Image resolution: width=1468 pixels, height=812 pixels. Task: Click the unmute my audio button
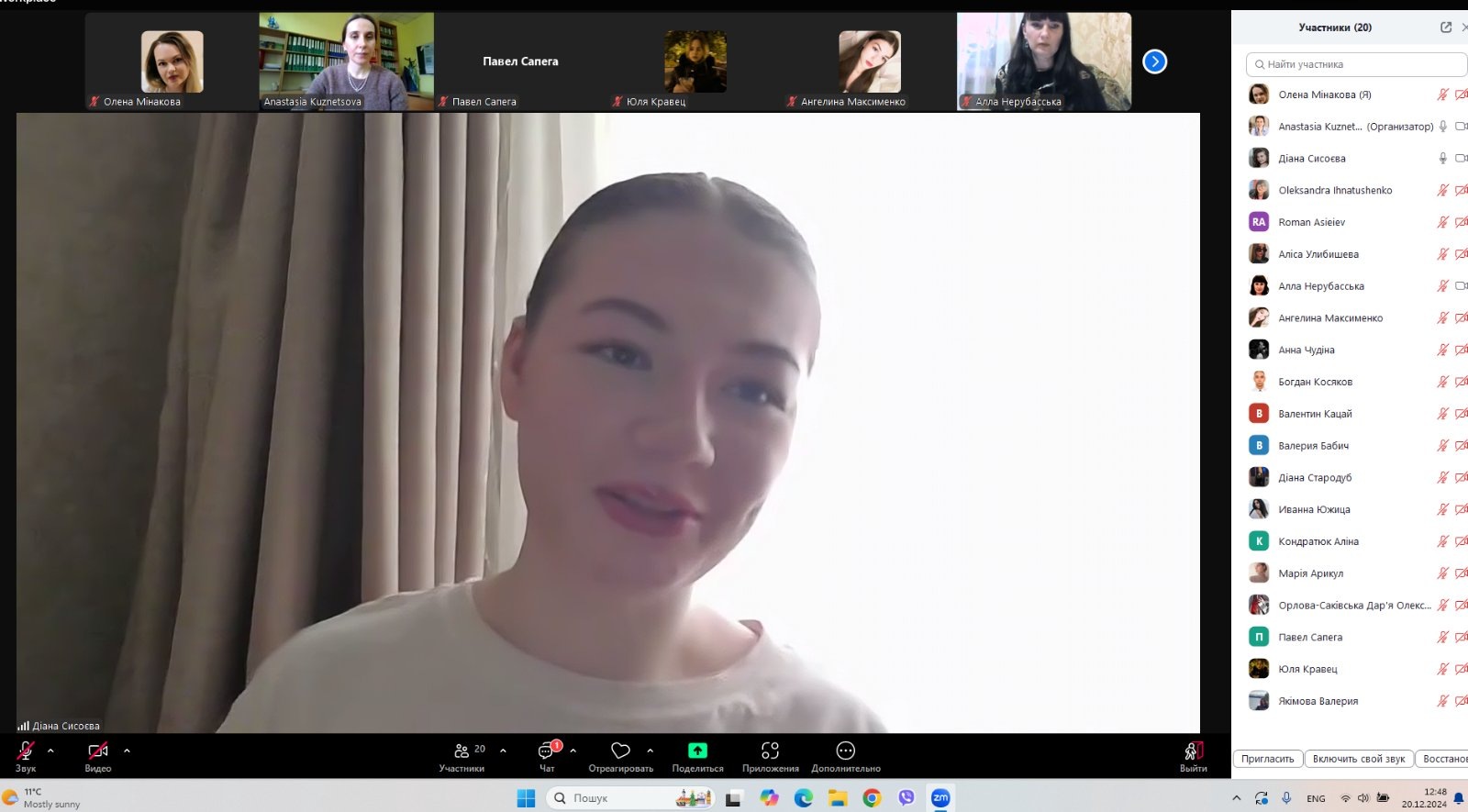pyautogui.click(x=1358, y=759)
